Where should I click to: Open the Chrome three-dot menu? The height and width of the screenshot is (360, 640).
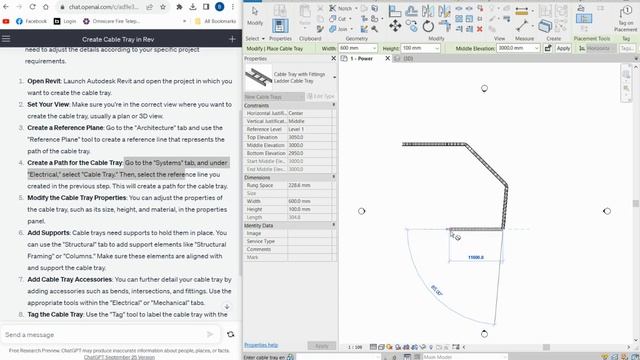pyautogui.click(x=233, y=7)
